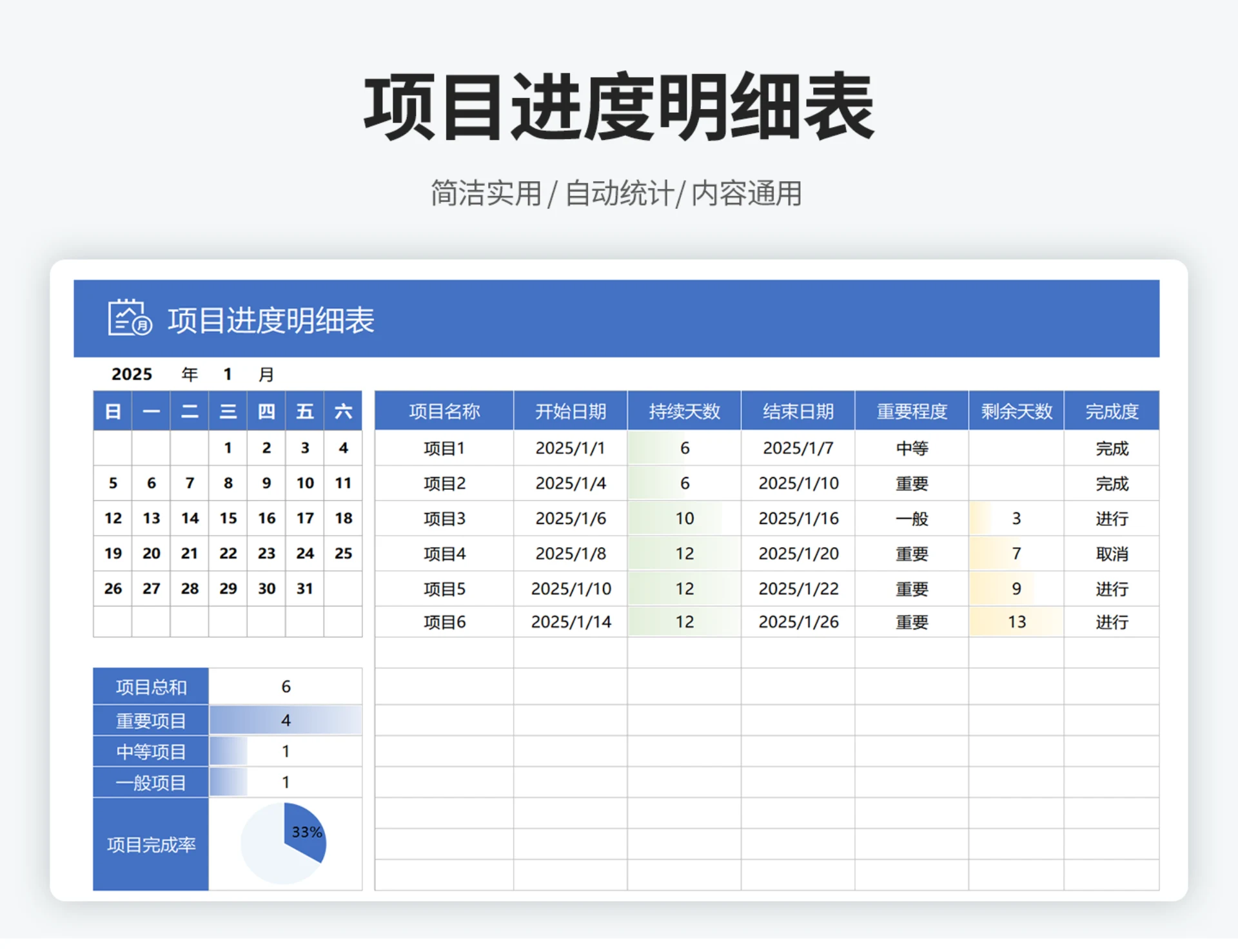Click the 项目总和 summary label

coord(150,687)
